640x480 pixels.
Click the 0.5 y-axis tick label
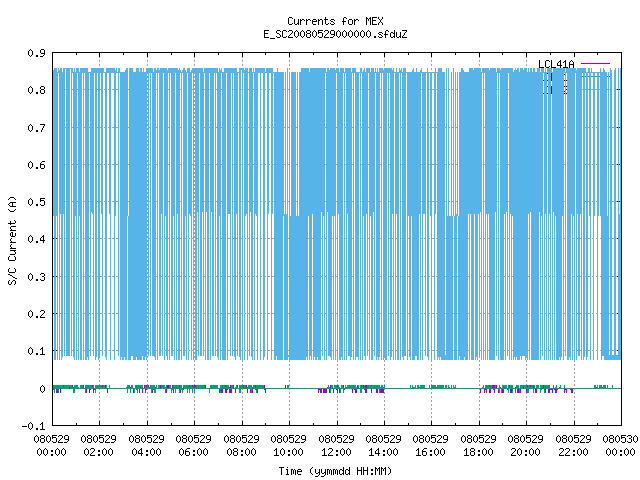(36, 202)
